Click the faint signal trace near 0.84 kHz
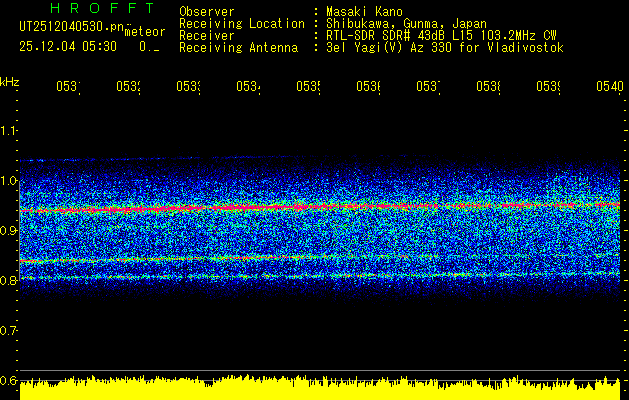Viewport: 629px width, 400px height. 229,258
